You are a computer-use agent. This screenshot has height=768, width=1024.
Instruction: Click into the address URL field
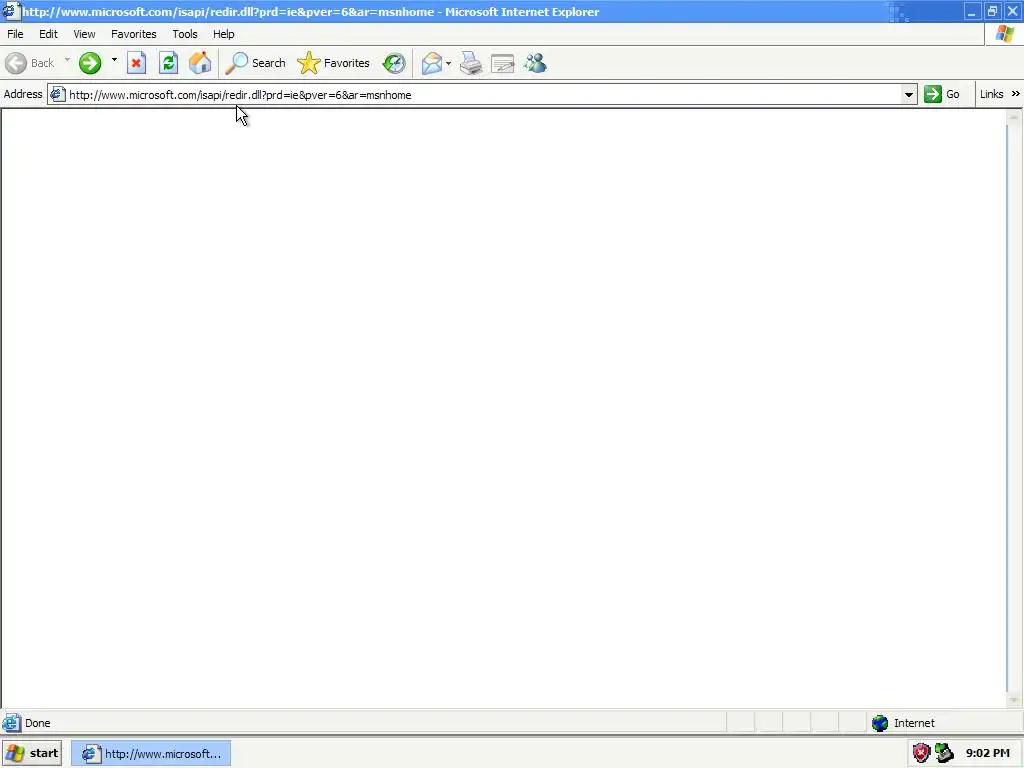483,95
